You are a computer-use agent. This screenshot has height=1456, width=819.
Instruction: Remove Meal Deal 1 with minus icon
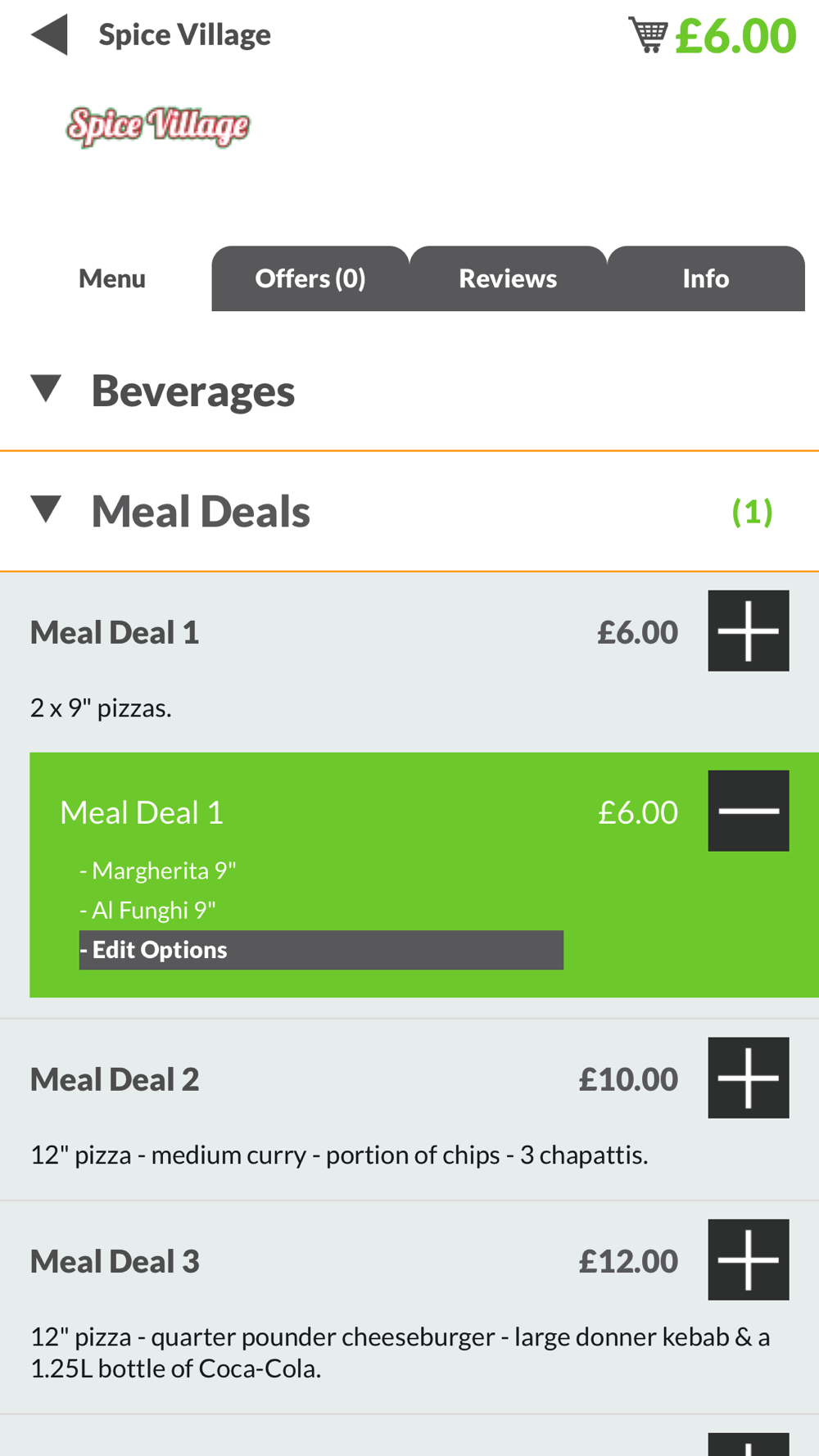(749, 811)
